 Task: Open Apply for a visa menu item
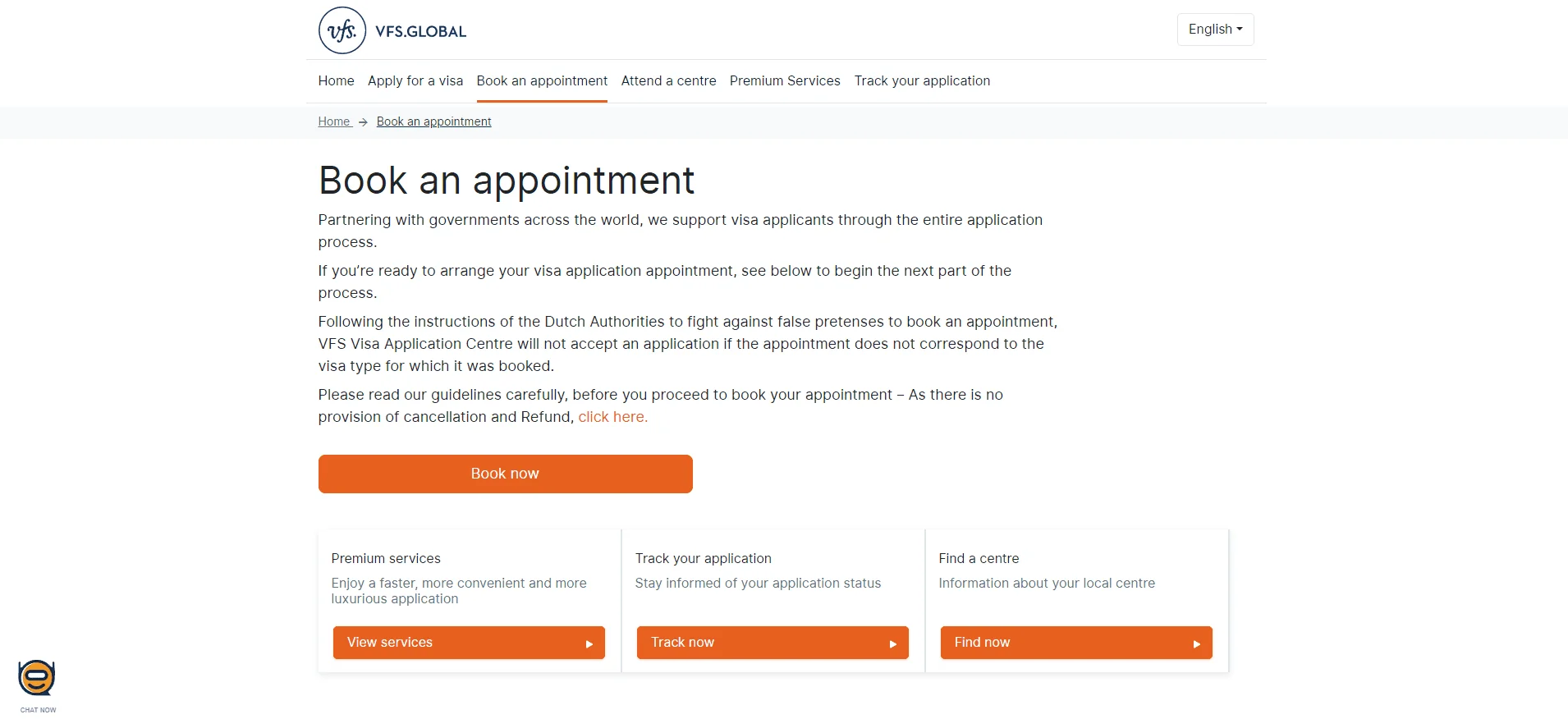point(415,80)
